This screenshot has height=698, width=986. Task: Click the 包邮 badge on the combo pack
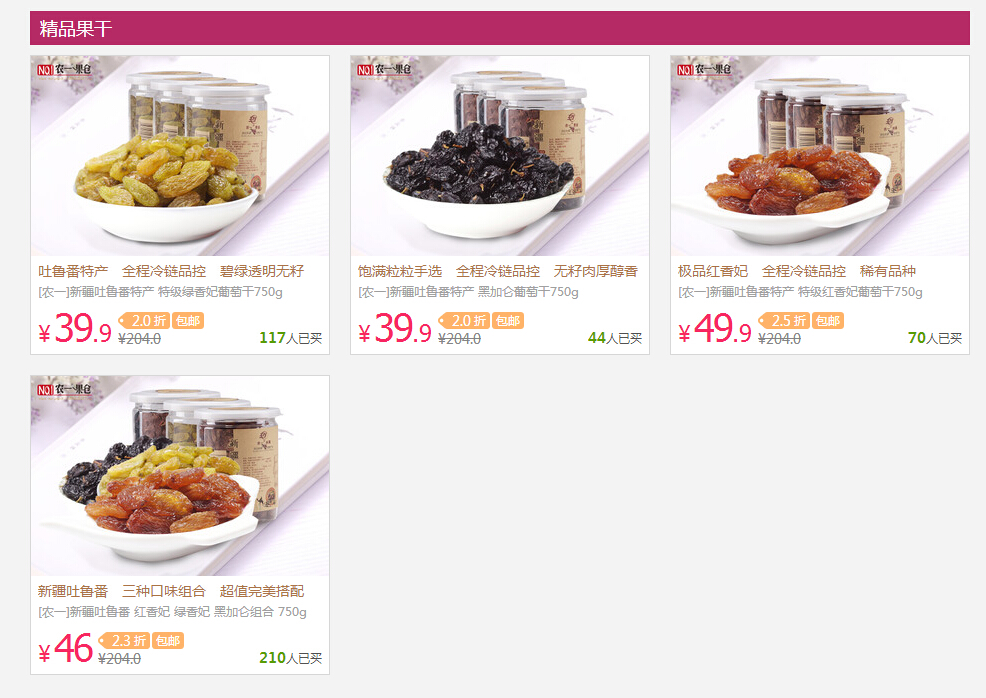click(167, 641)
